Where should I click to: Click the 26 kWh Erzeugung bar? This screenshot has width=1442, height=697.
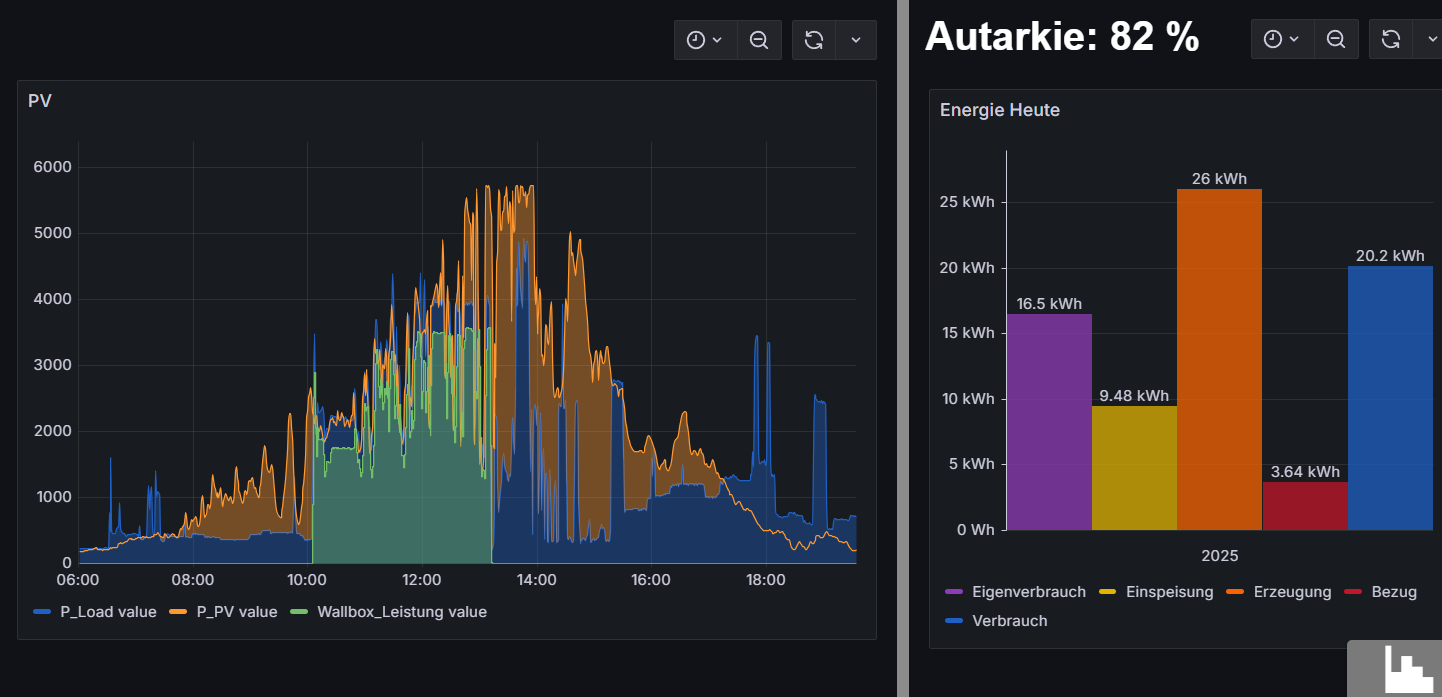(1219, 360)
